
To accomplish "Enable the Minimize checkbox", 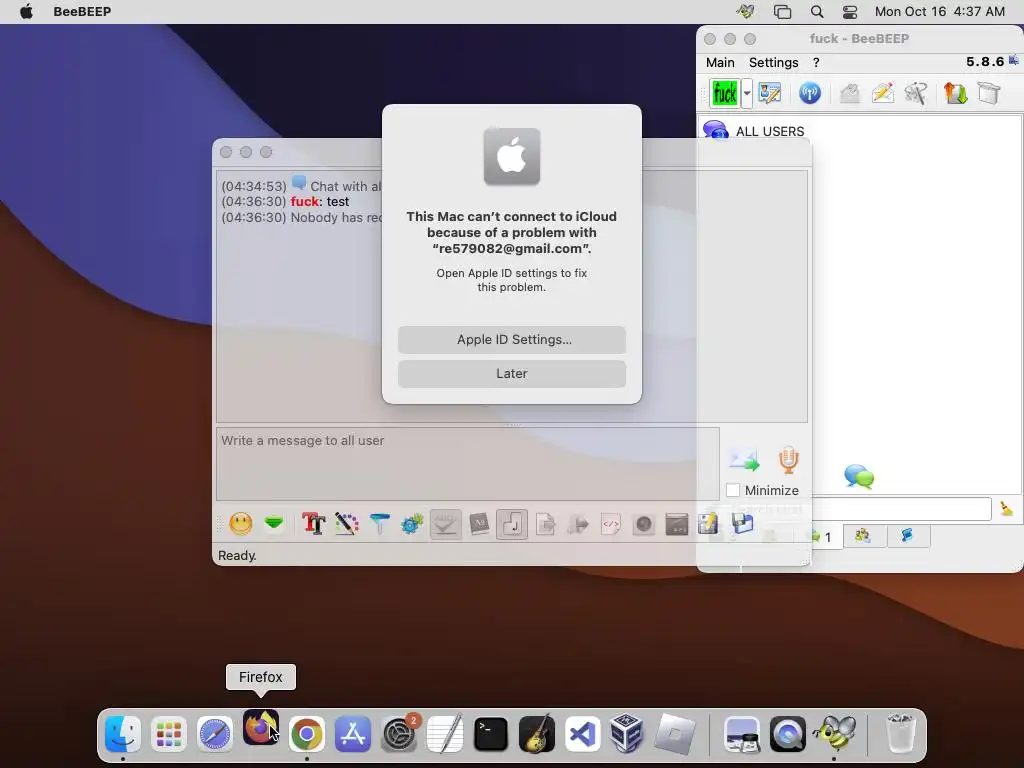I will [x=733, y=490].
